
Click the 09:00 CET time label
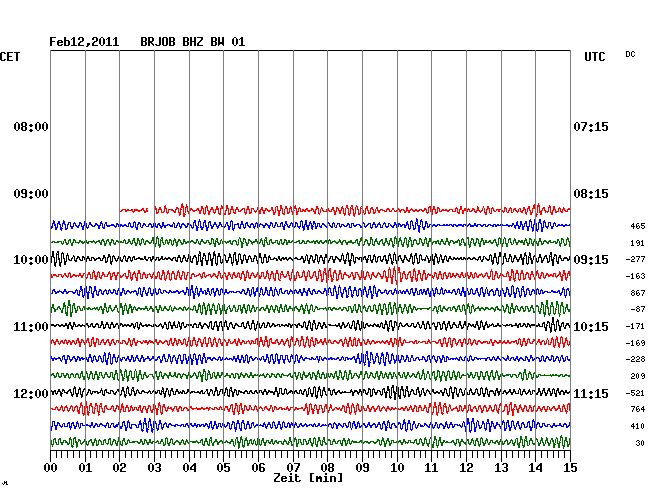pyautogui.click(x=31, y=194)
